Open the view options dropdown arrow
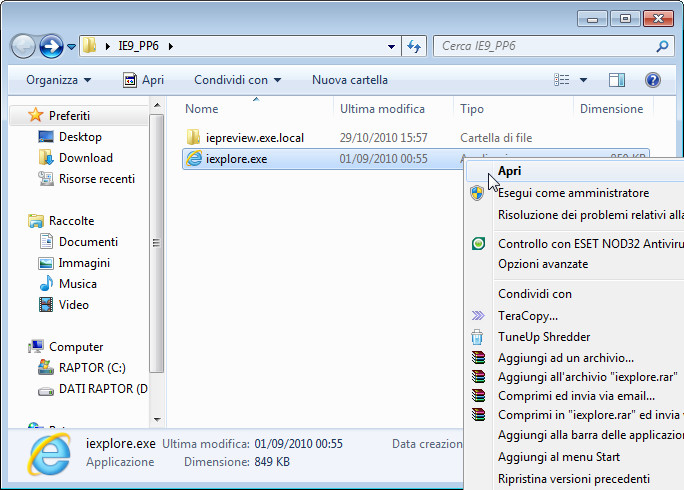 coord(583,80)
